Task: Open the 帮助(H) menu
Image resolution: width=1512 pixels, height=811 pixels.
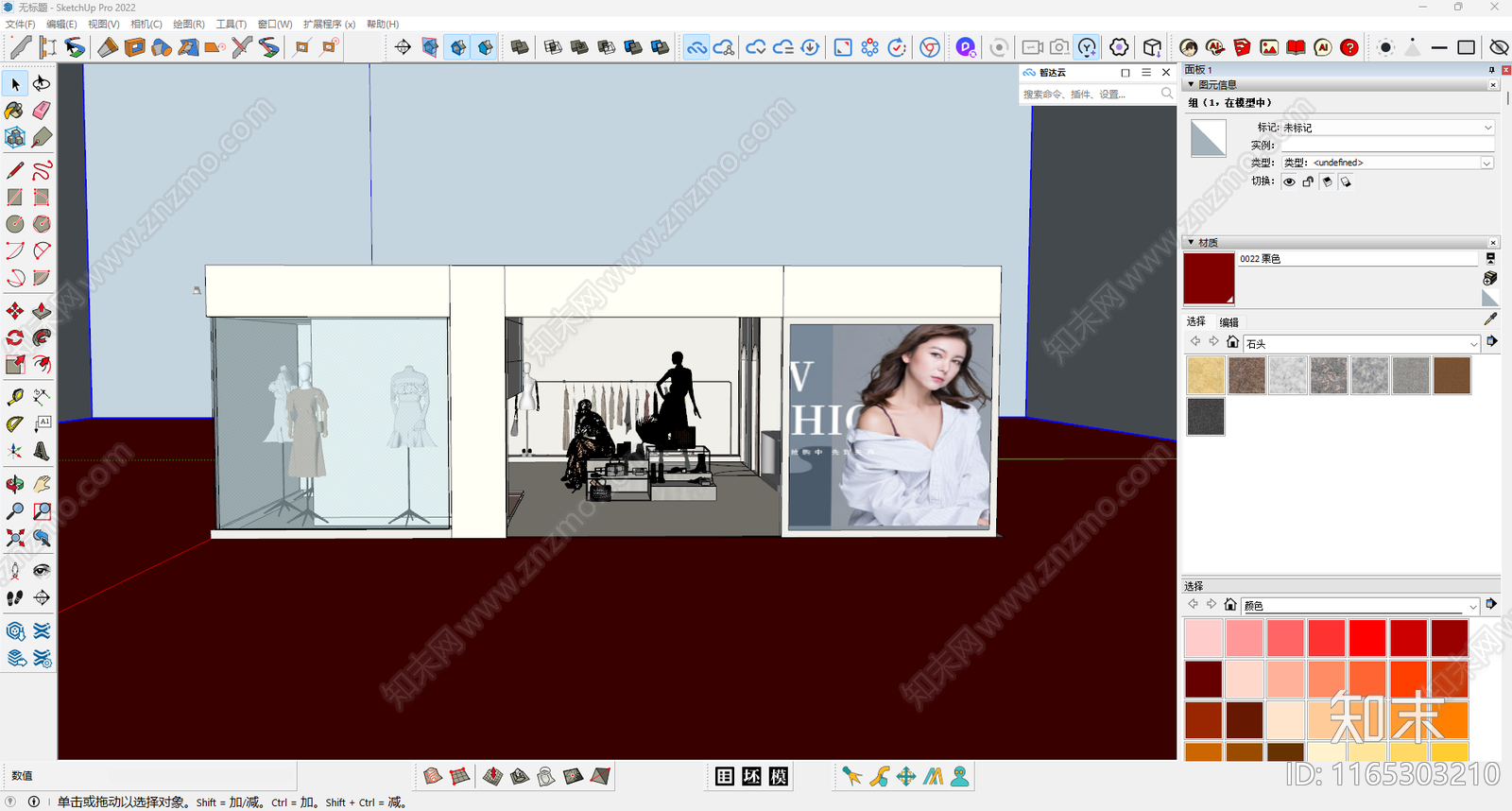Action: click(383, 24)
